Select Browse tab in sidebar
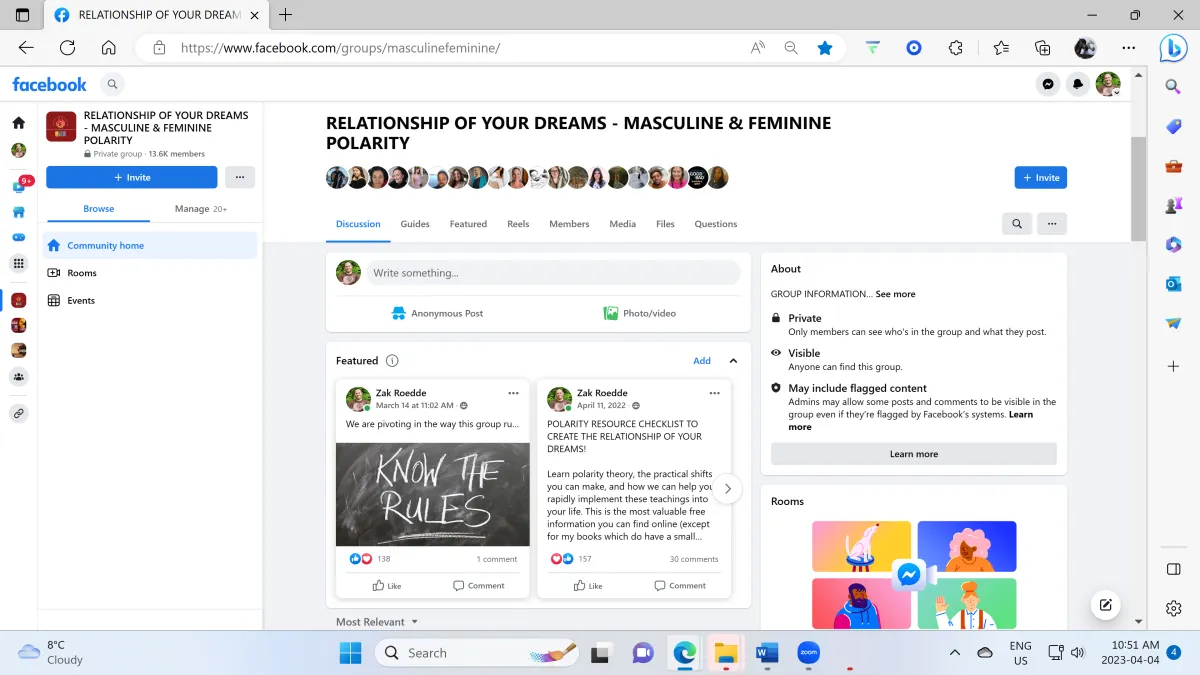Viewport: 1200px width, 675px height. pos(98,209)
